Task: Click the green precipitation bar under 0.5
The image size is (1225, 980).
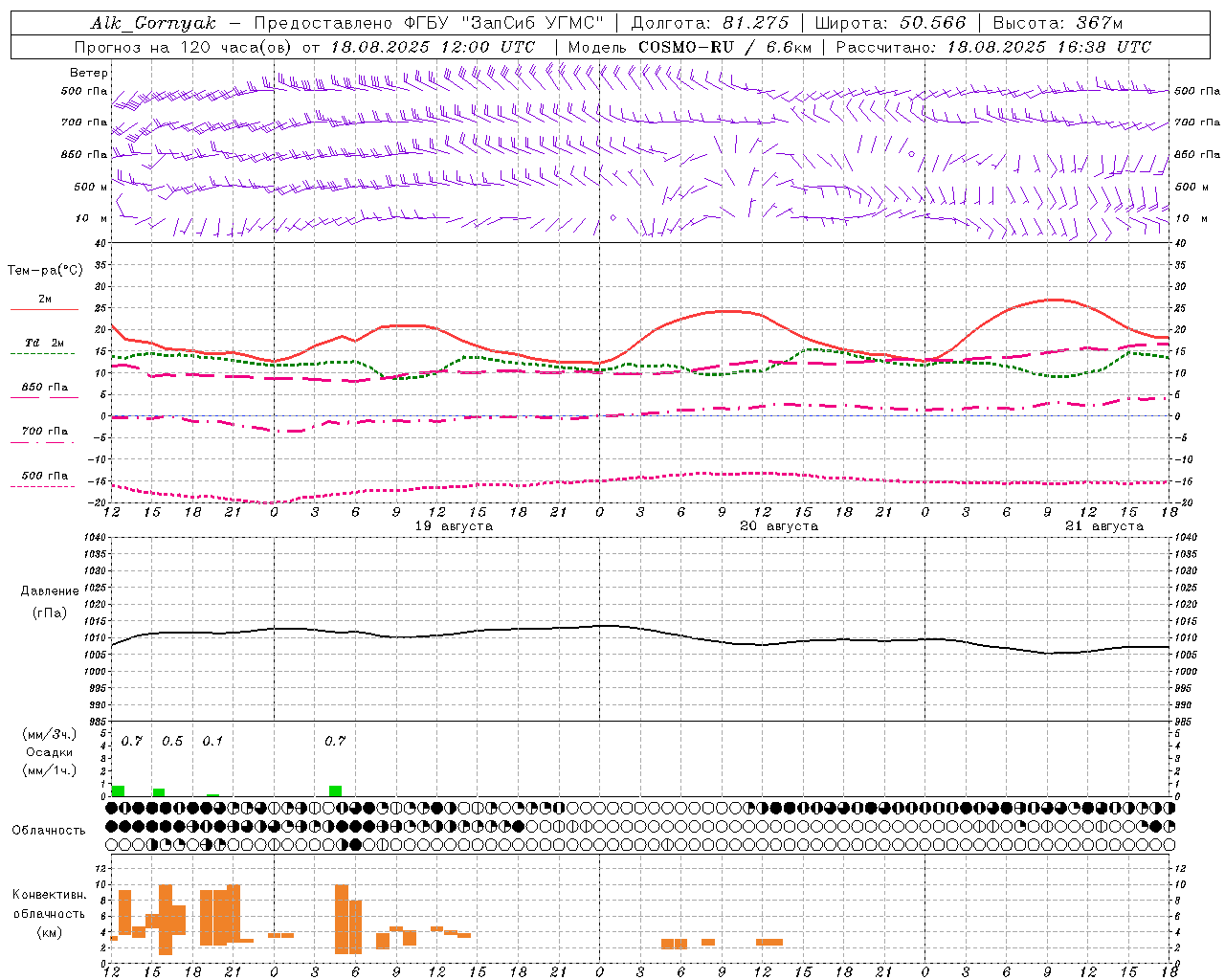Action: coord(159,792)
